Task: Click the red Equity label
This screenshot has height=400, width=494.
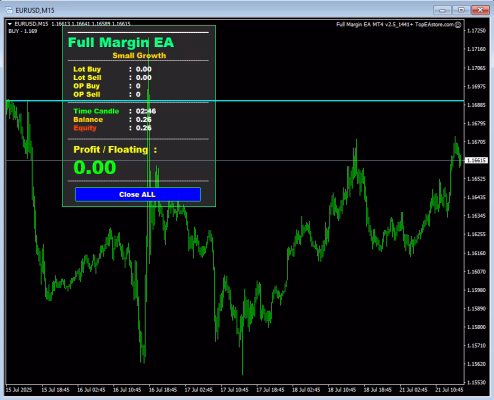Action: [x=85, y=128]
